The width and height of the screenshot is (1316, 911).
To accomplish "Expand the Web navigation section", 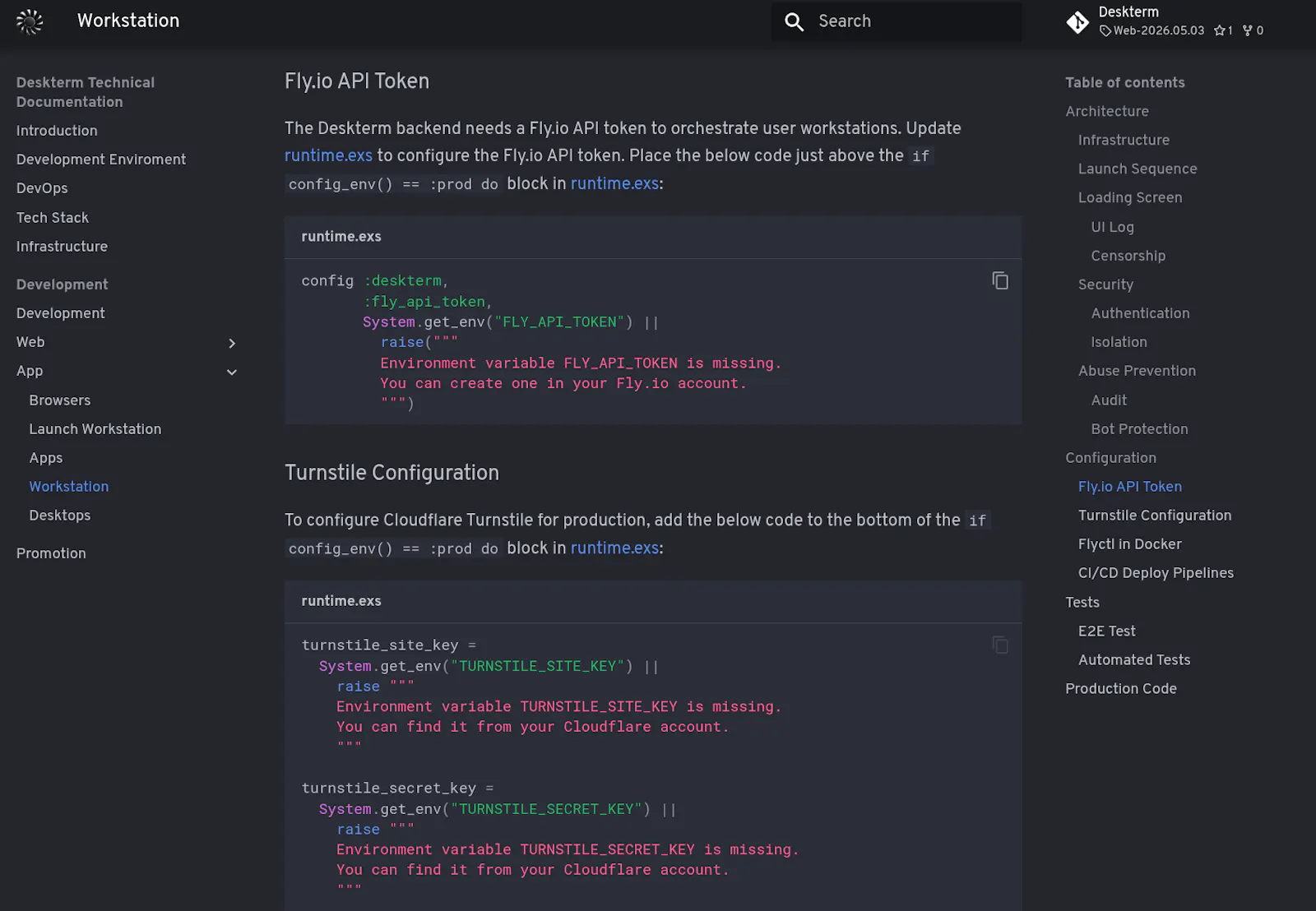I will tap(232, 343).
